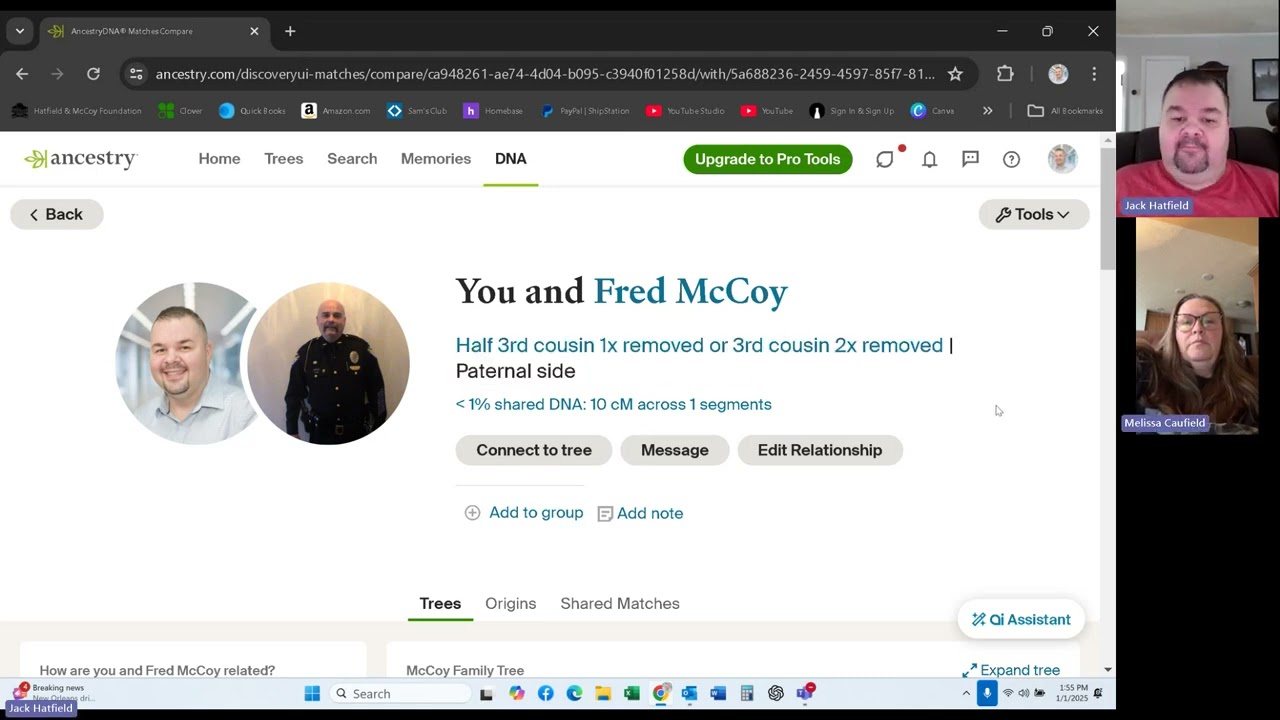Open the Trees menu item
1280x720 pixels.
284,159
